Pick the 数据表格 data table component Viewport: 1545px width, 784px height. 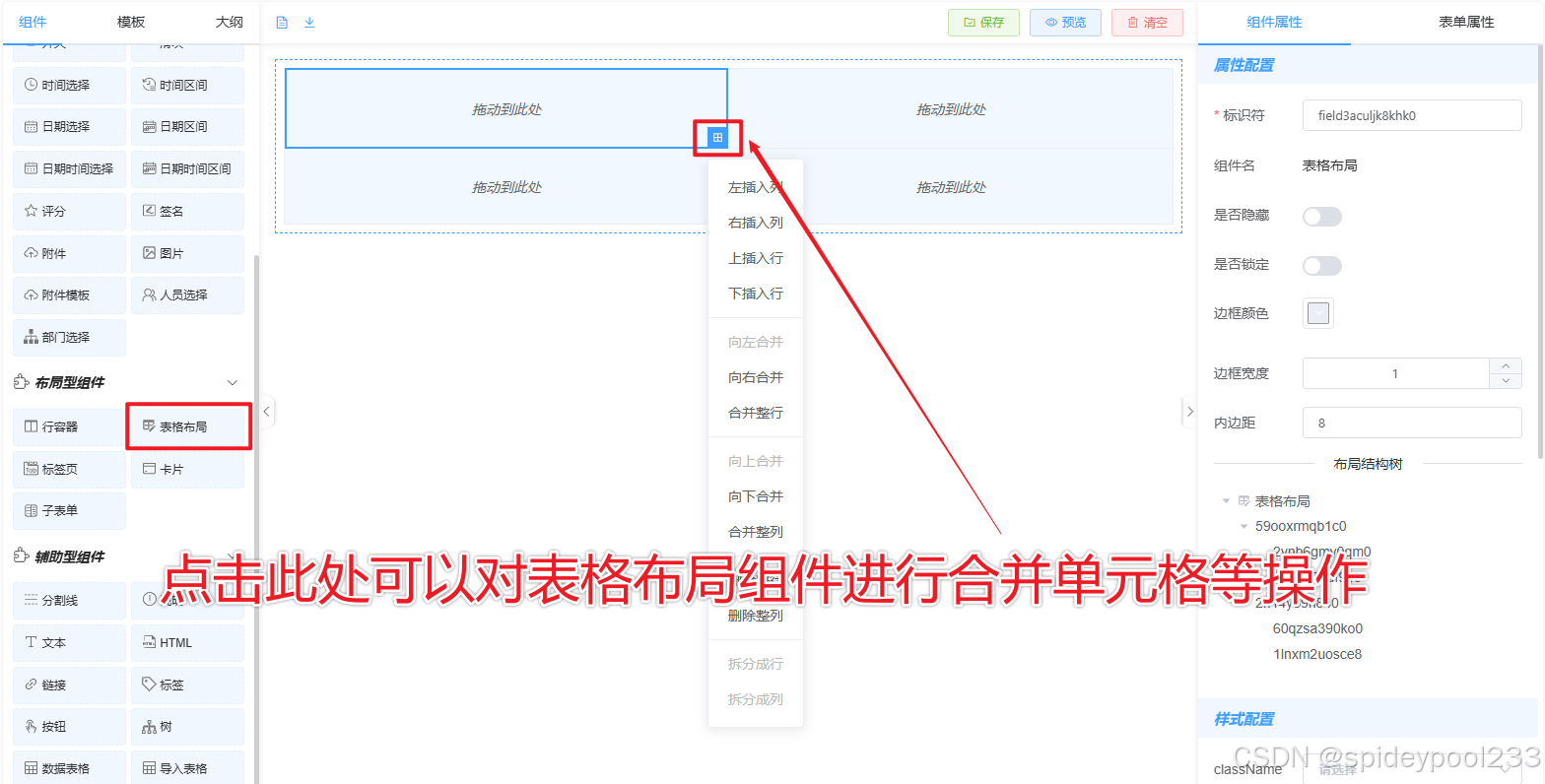69,768
